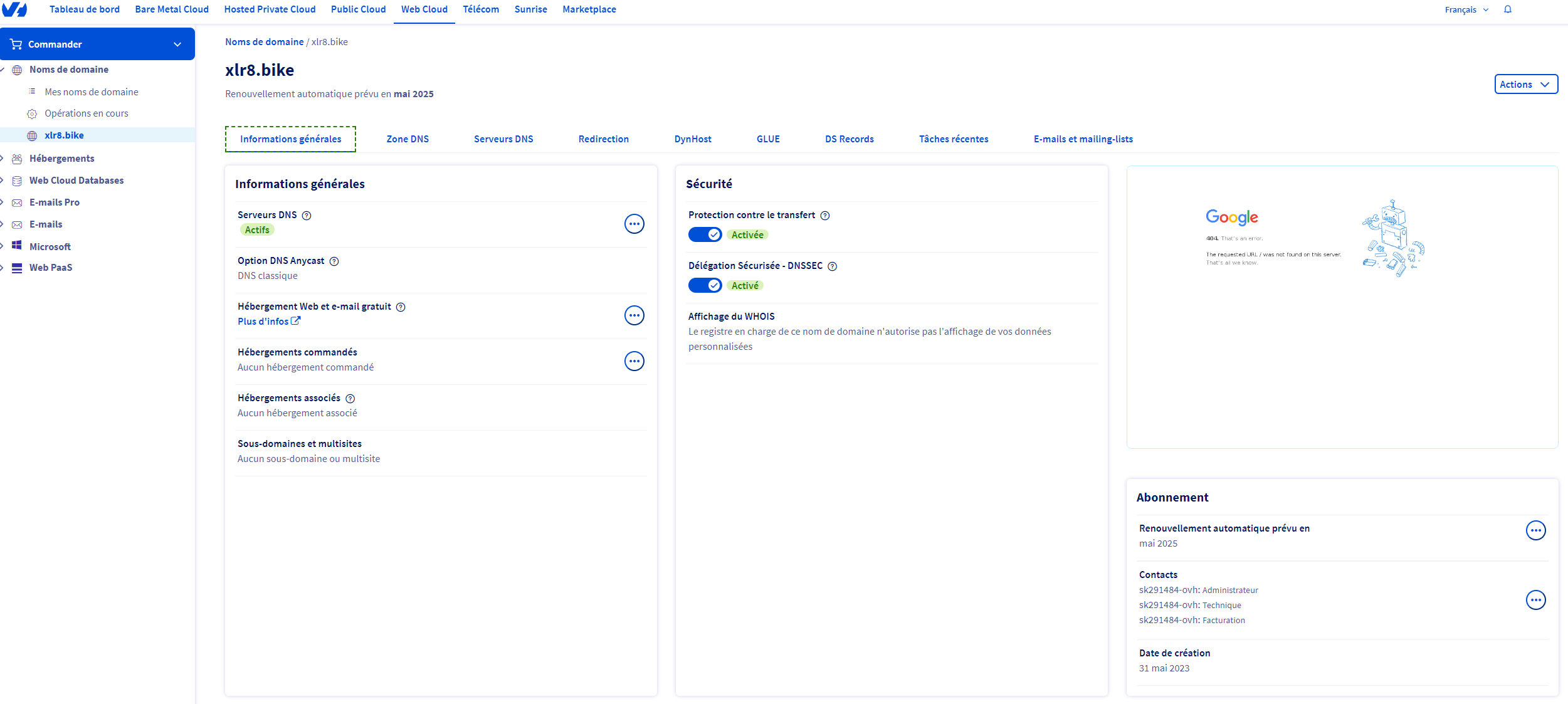The height and width of the screenshot is (704, 1568).
Task: Switch to the Zone DNS tab
Action: 408,139
